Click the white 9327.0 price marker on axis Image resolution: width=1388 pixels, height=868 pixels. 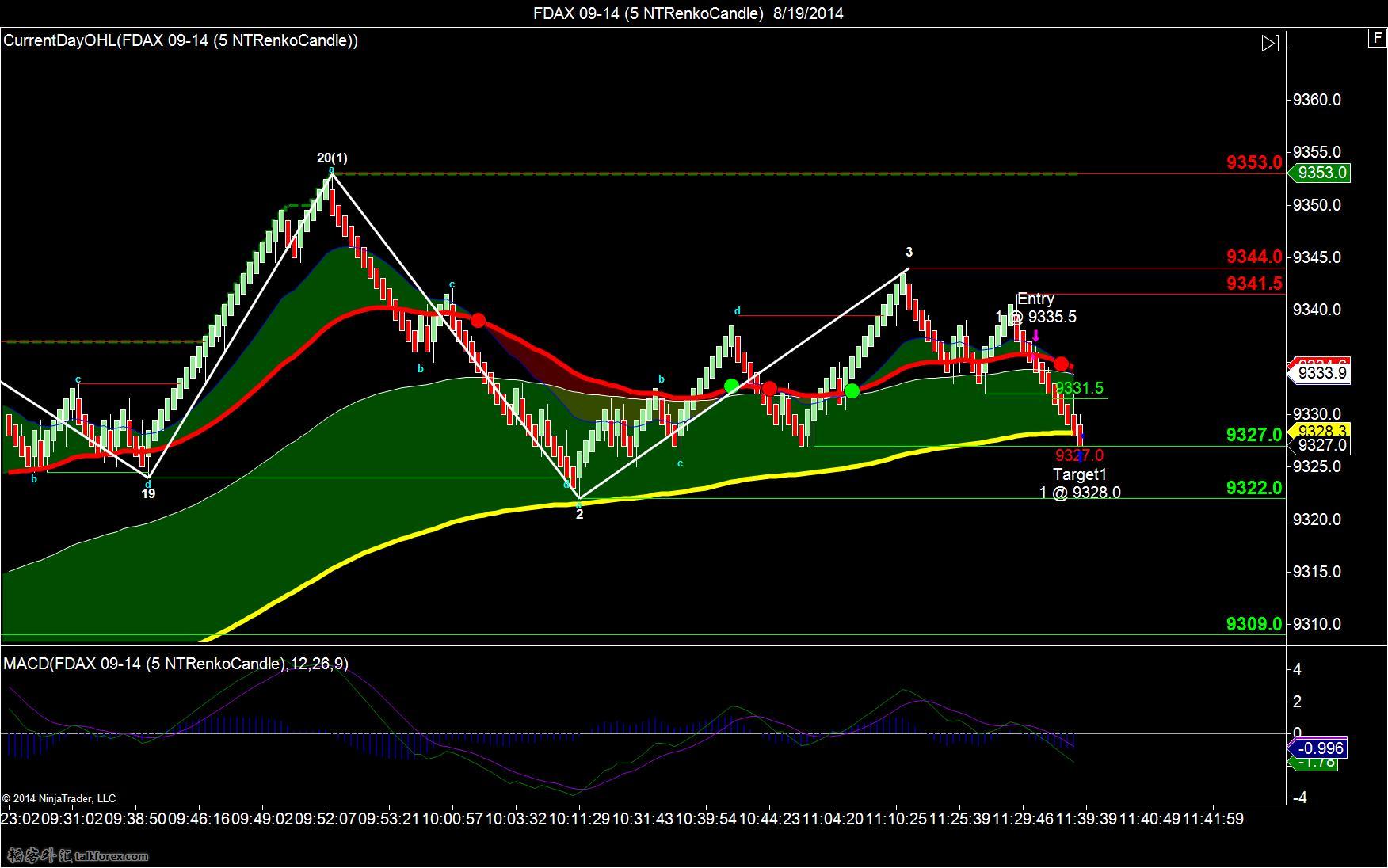click(x=1321, y=445)
